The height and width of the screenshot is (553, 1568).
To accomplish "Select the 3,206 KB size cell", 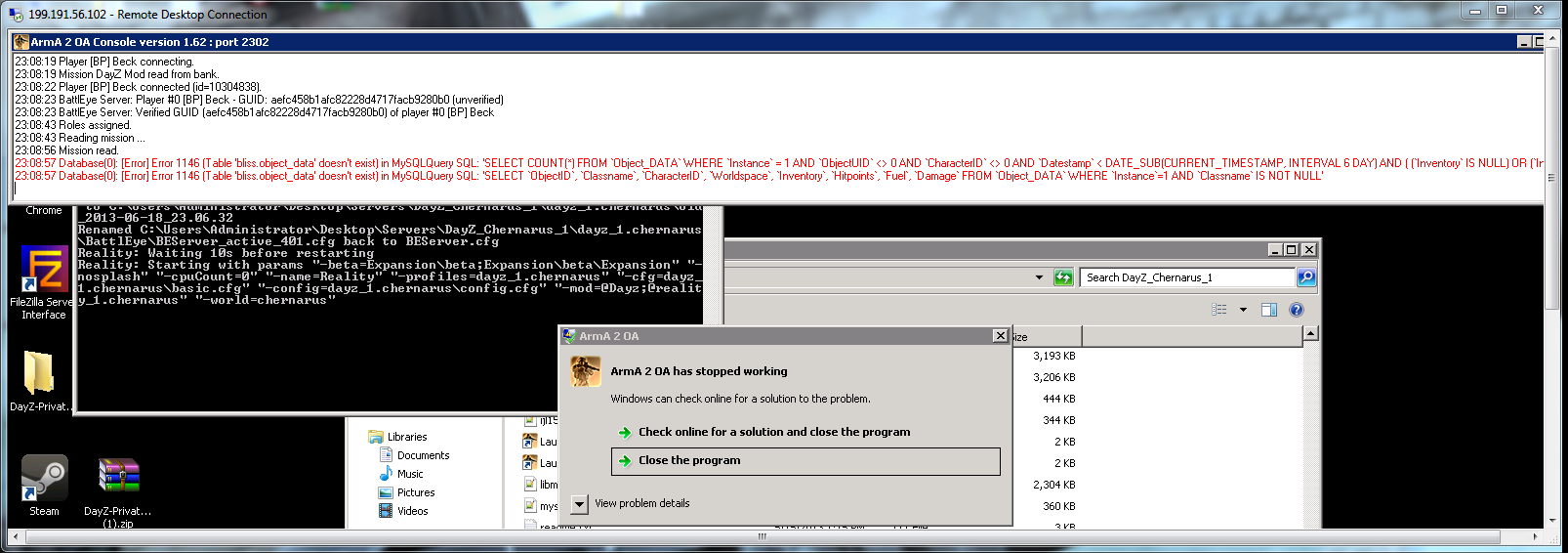I will tap(1054, 377).
